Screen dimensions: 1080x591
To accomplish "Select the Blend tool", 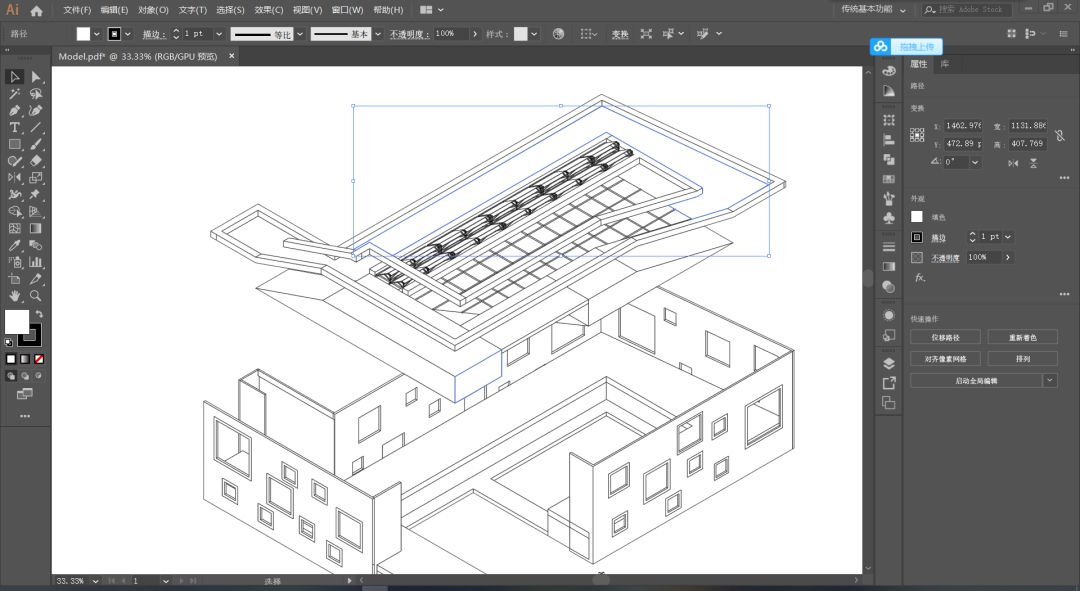I will pyautogui.click(x=36, y=245).
